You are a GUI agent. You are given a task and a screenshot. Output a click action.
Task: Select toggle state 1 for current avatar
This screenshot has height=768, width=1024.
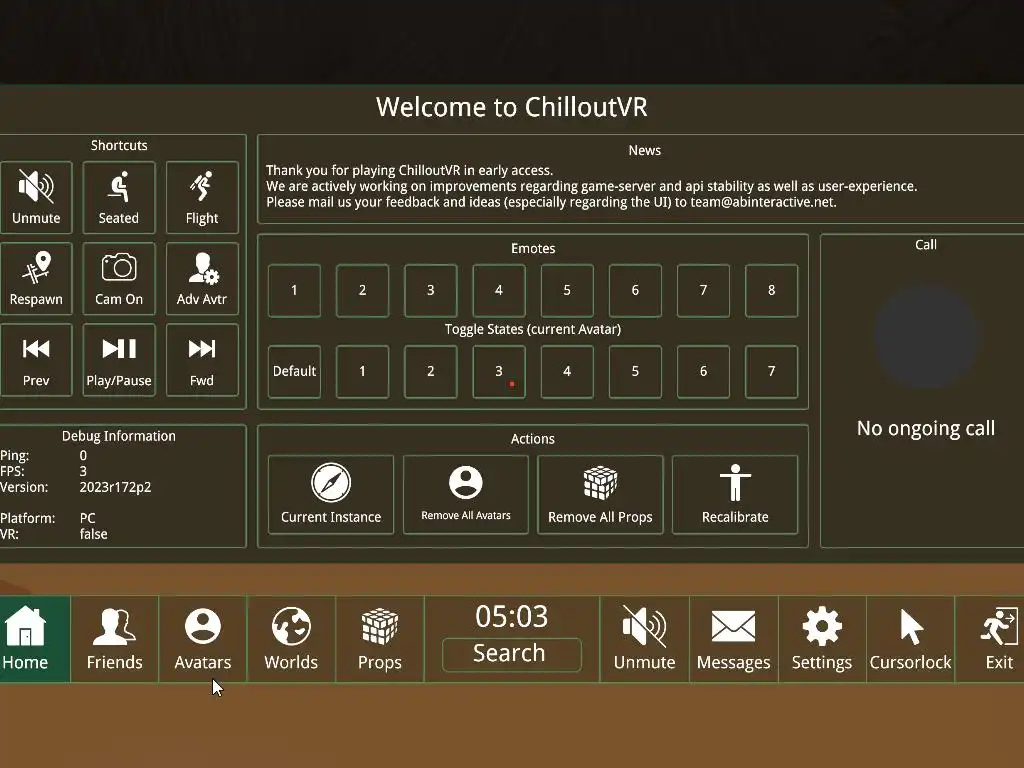click(x=362, y=372)
